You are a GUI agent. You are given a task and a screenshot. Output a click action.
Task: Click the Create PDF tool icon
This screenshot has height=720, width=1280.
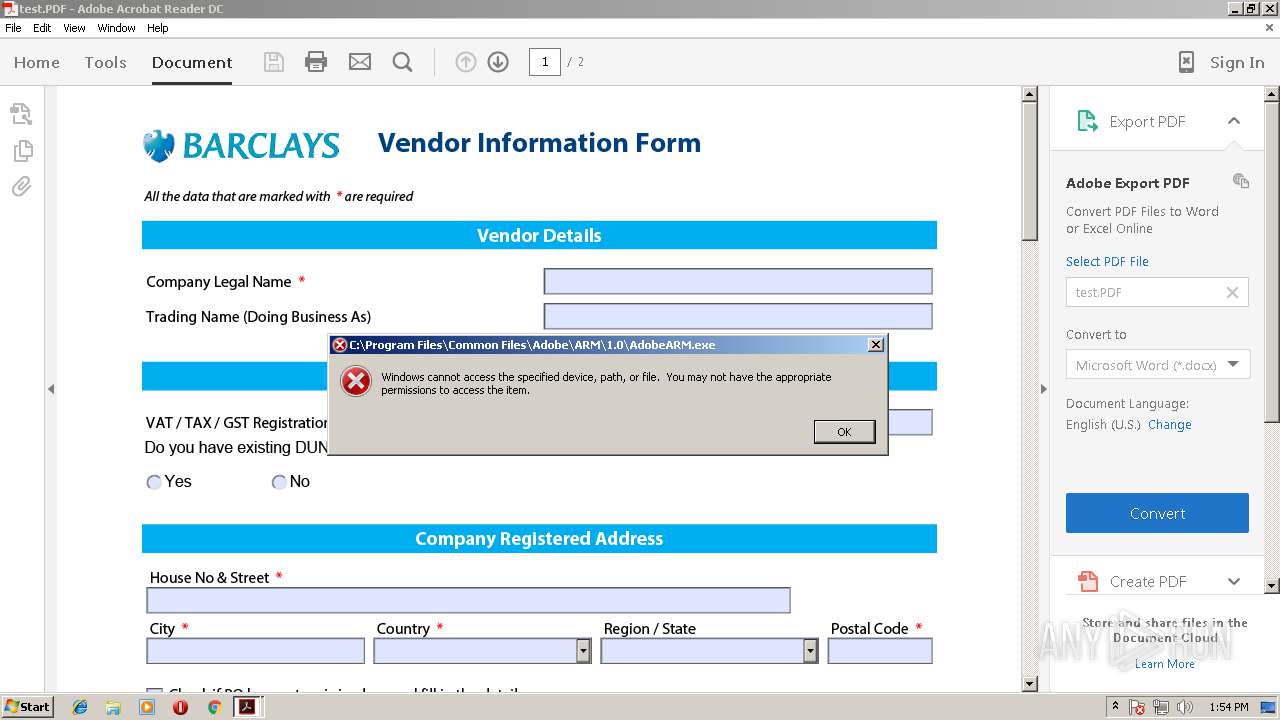1087,581
